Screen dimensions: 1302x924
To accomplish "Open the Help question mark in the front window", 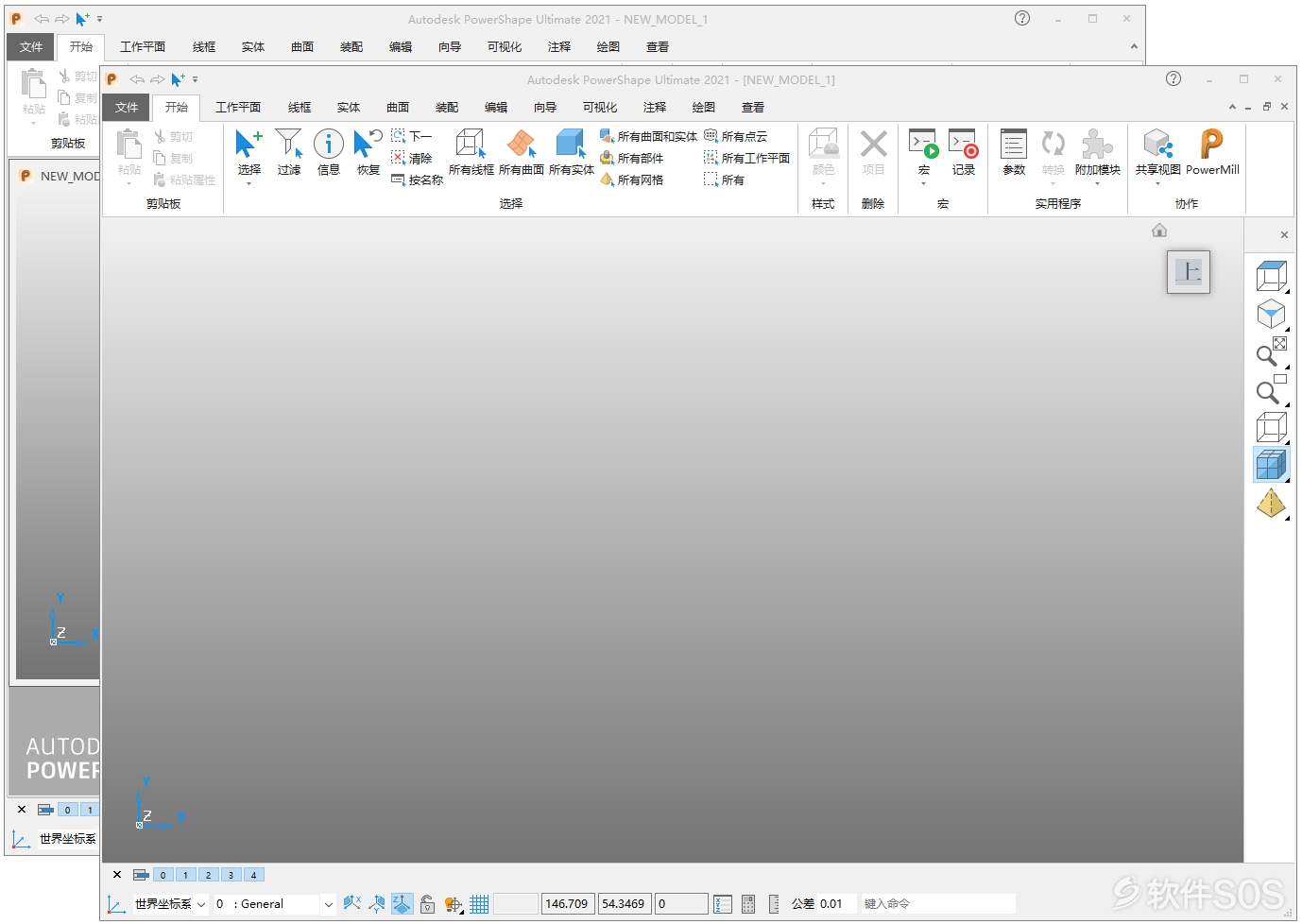I will point(1174,78).
